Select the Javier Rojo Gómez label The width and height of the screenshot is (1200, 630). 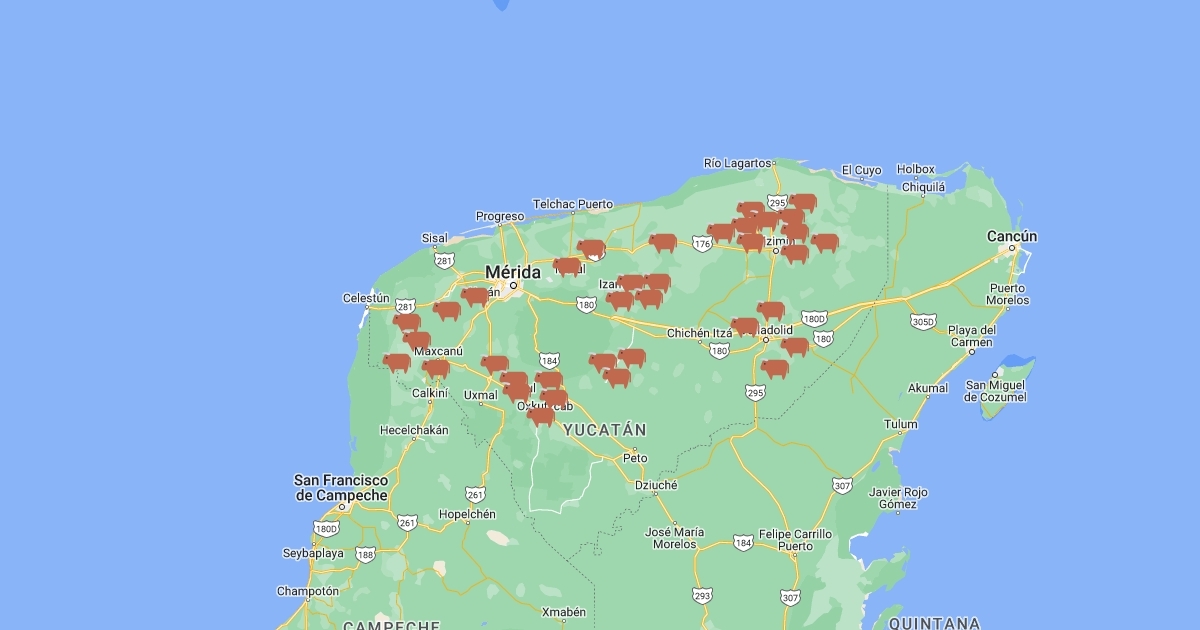point(898,498)
